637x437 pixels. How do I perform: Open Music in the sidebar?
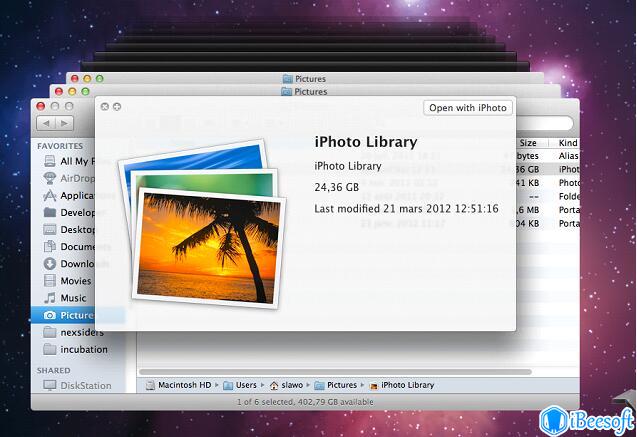tap(65, 298)
